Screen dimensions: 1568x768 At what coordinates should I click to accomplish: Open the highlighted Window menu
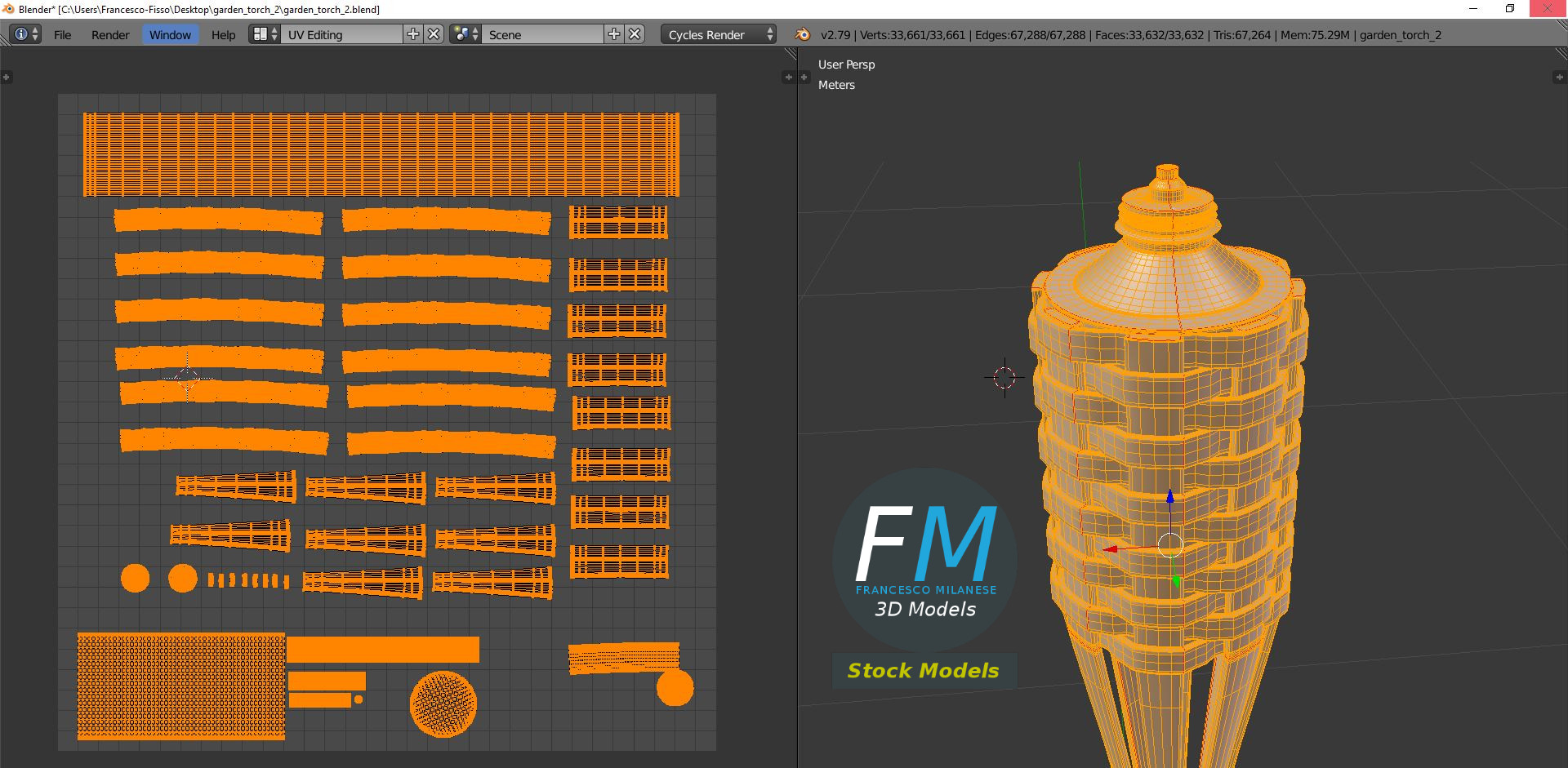(170, 34)
